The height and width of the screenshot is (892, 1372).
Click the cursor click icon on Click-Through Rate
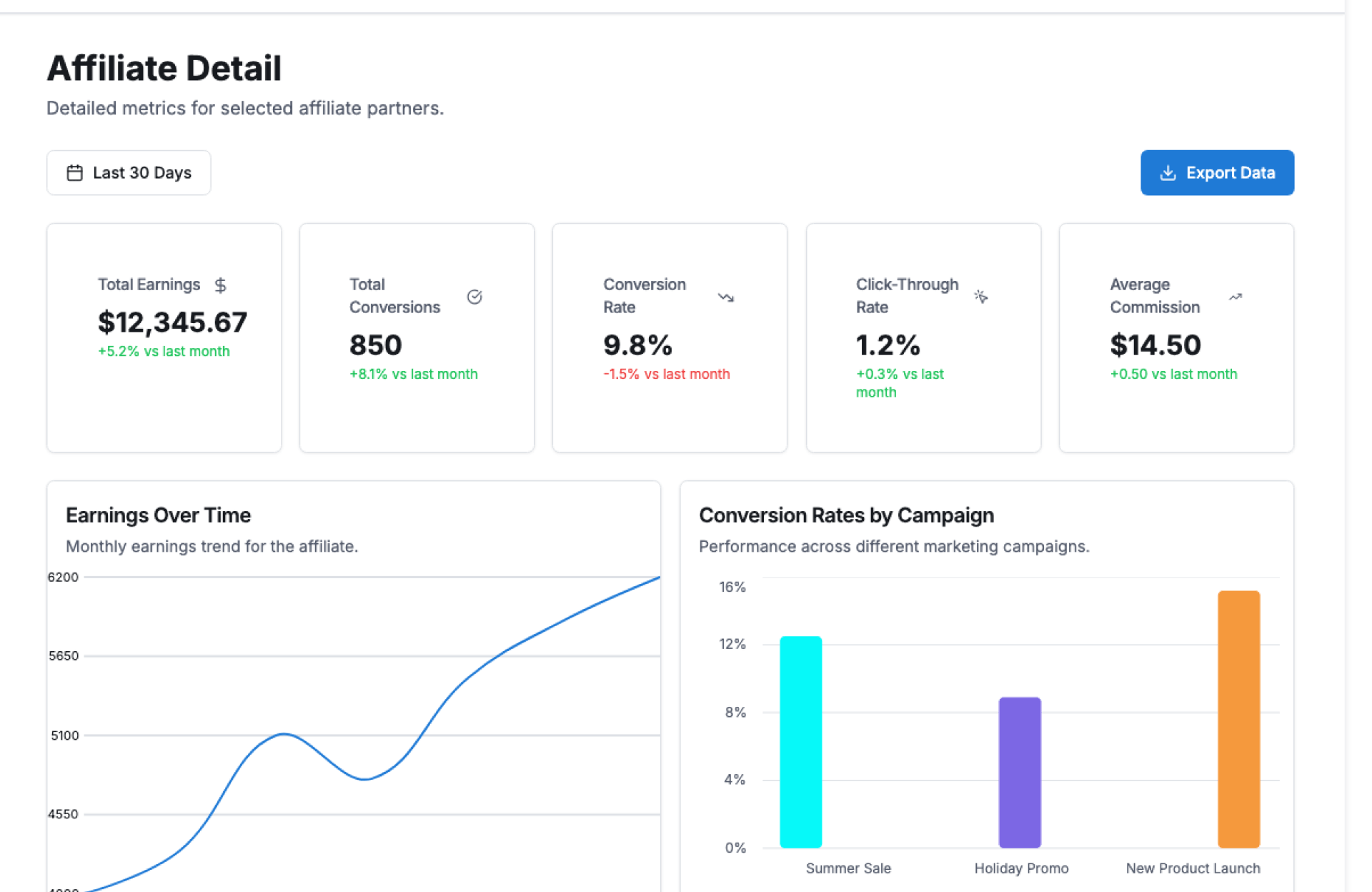(980, 297)
